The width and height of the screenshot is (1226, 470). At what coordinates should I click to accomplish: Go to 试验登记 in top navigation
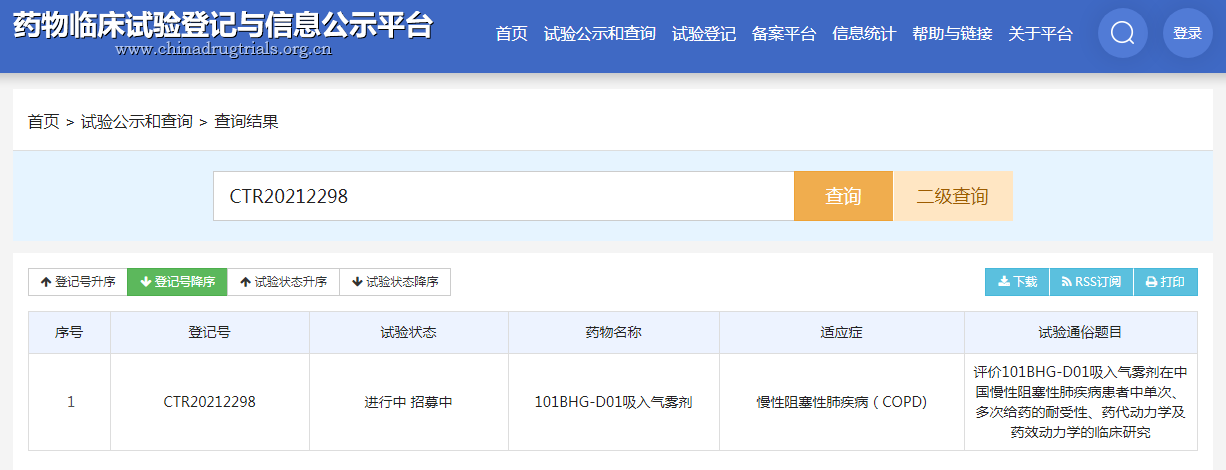(x=704, y=34)
